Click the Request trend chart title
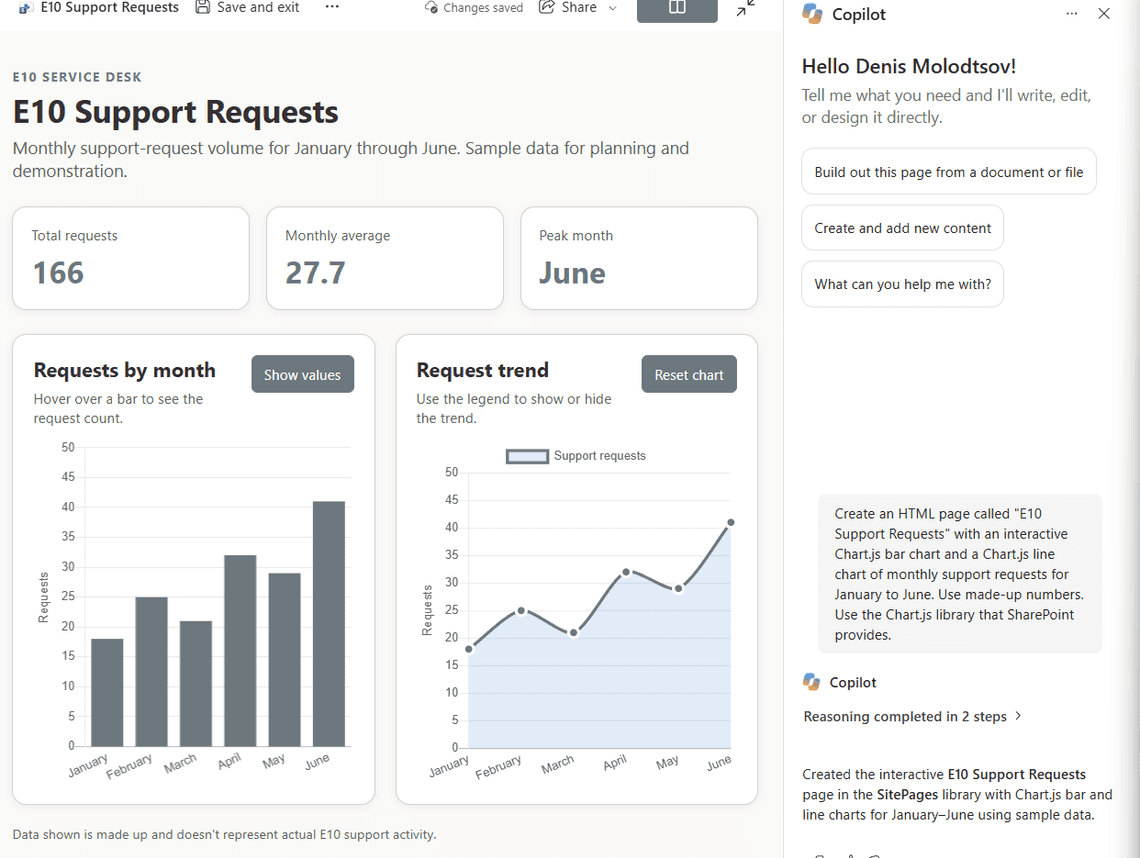 tap(483, 370)
